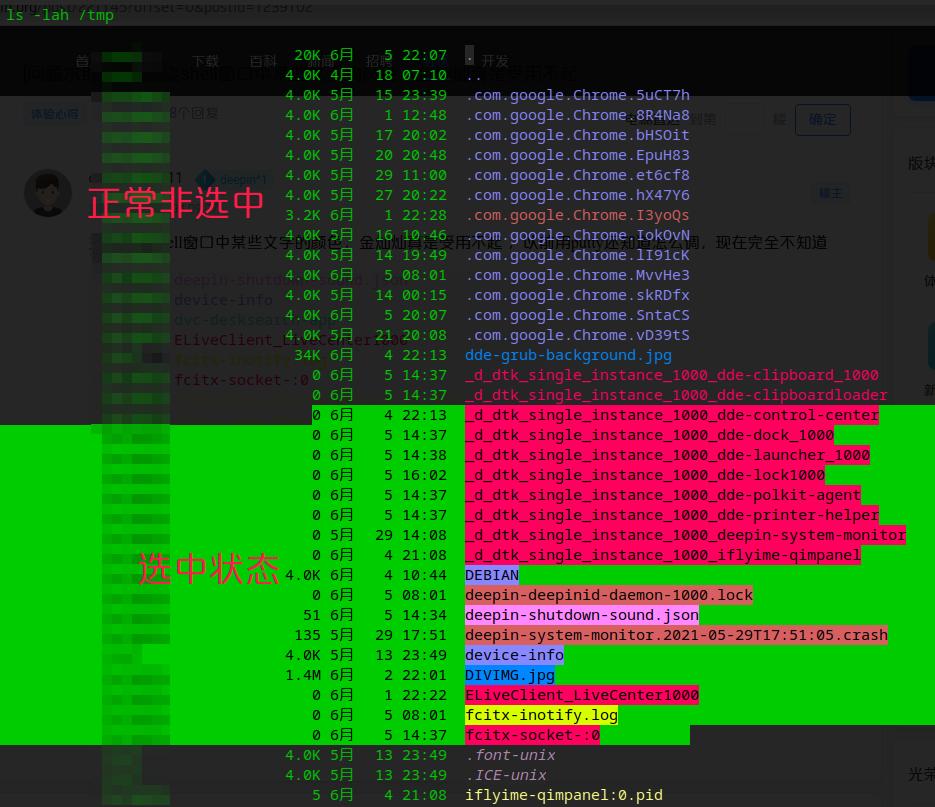Select .com.google.Chrome.5uCT7h entry
Image resolution: width=935 pixels, height=807 pixels.
coord(577,95)
